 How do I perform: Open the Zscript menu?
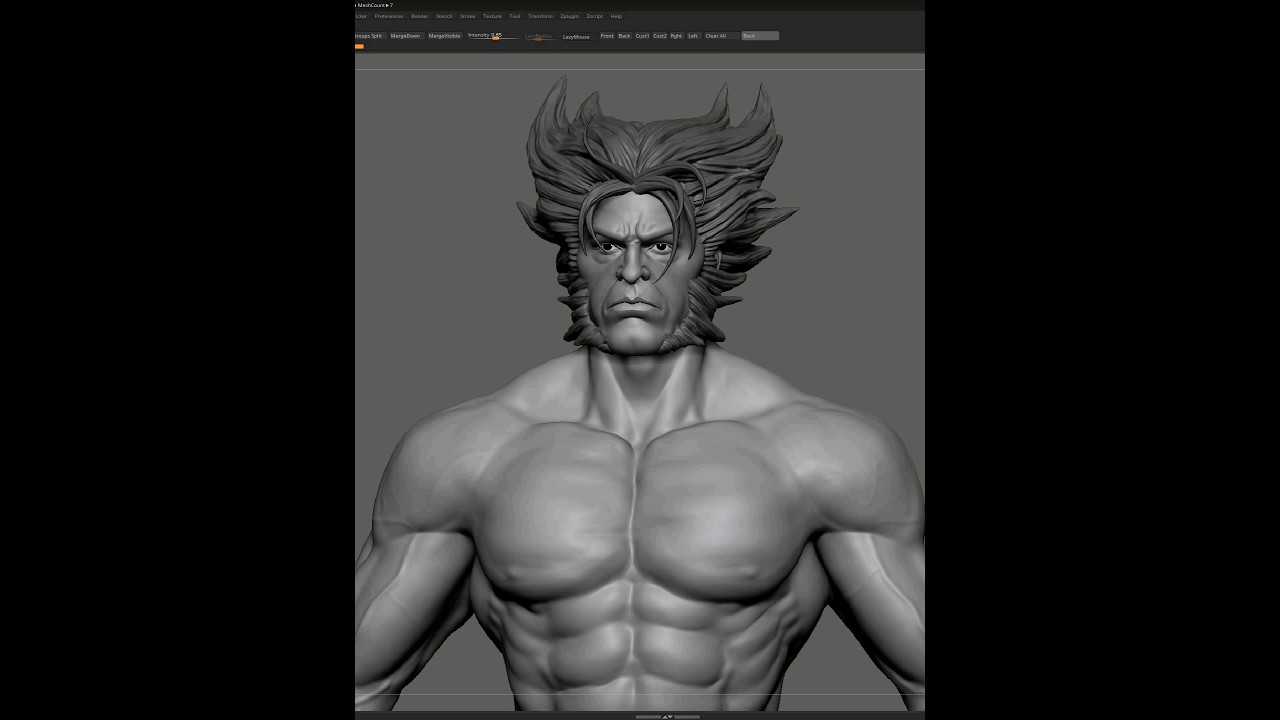coord(595,16)
